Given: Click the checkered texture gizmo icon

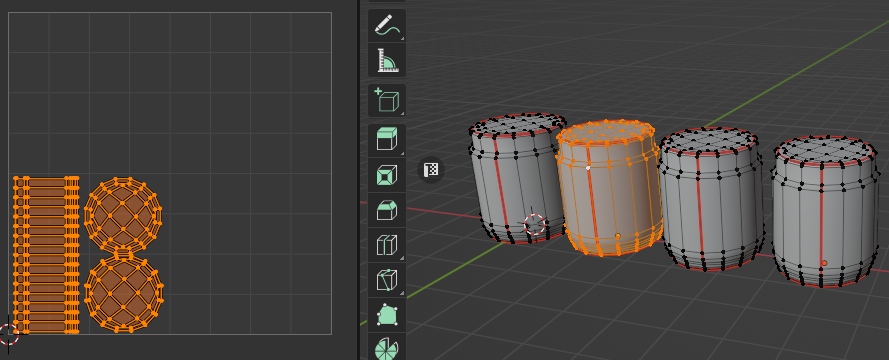Looking at the screenshot, I should tap(431, 170).
